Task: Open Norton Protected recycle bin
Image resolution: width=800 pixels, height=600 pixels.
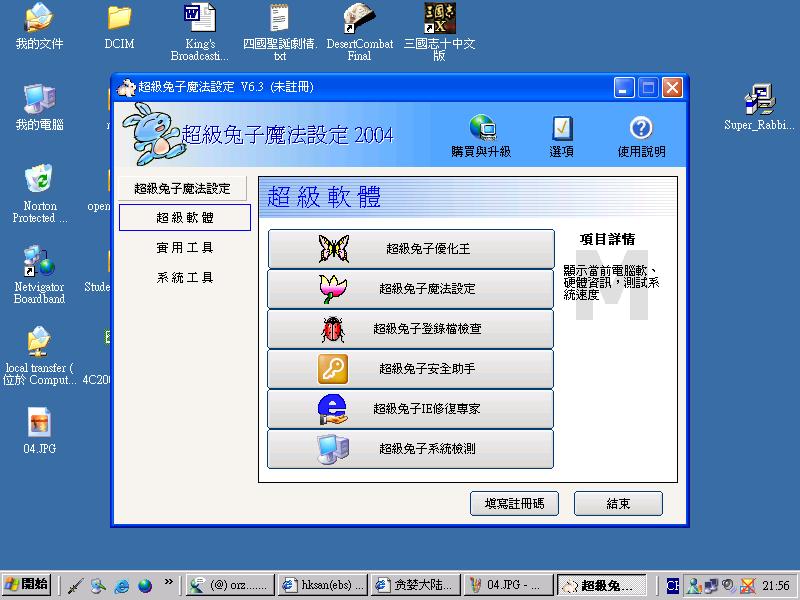Action: (39, 194)
